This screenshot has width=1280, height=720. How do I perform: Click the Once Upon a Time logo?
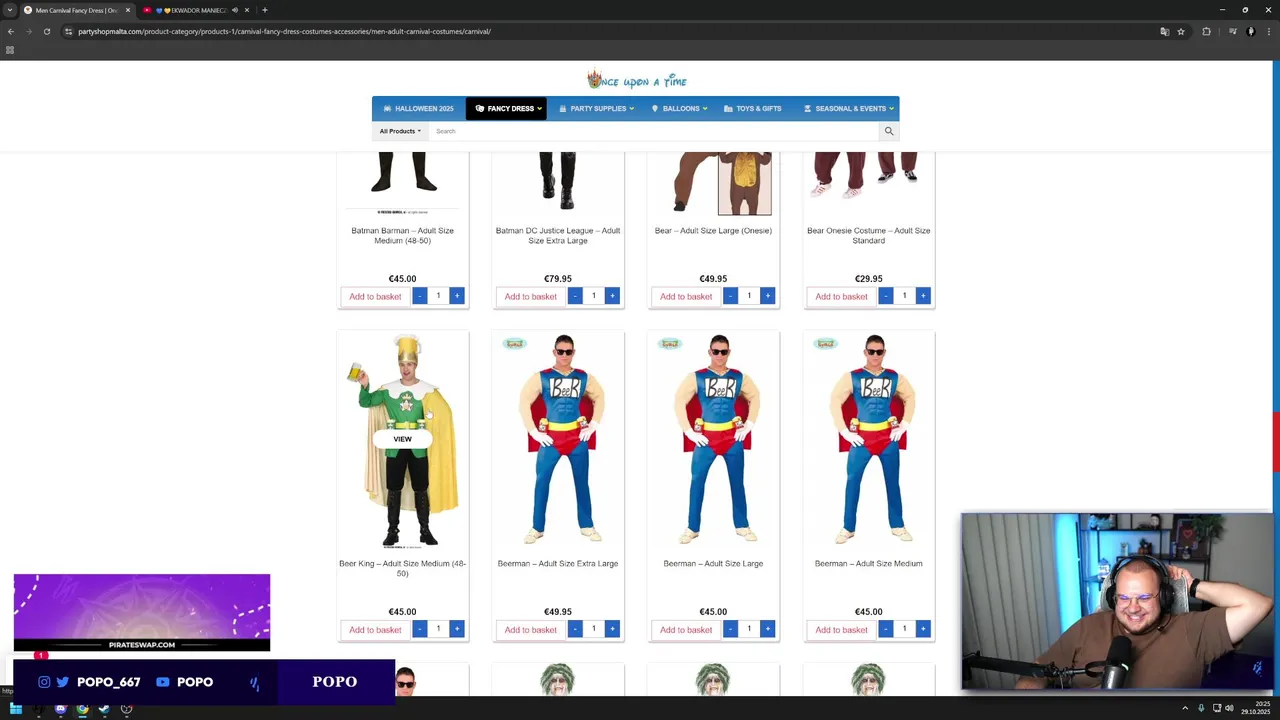tap(636, 80)
